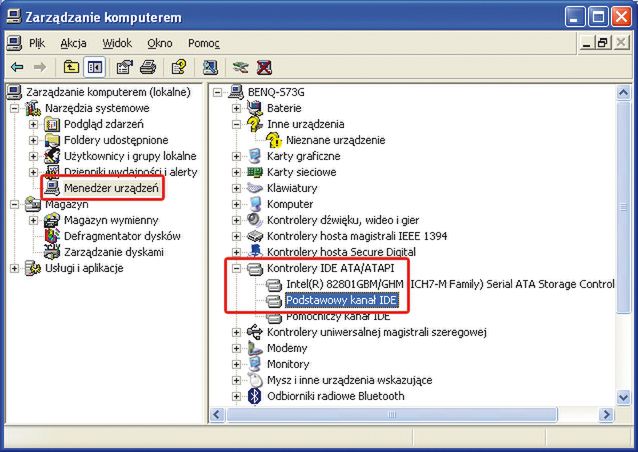This screenshot has width=638, height=452.
Task: Click the Defragmentator dysków icon
Action: tap(52, 236)
